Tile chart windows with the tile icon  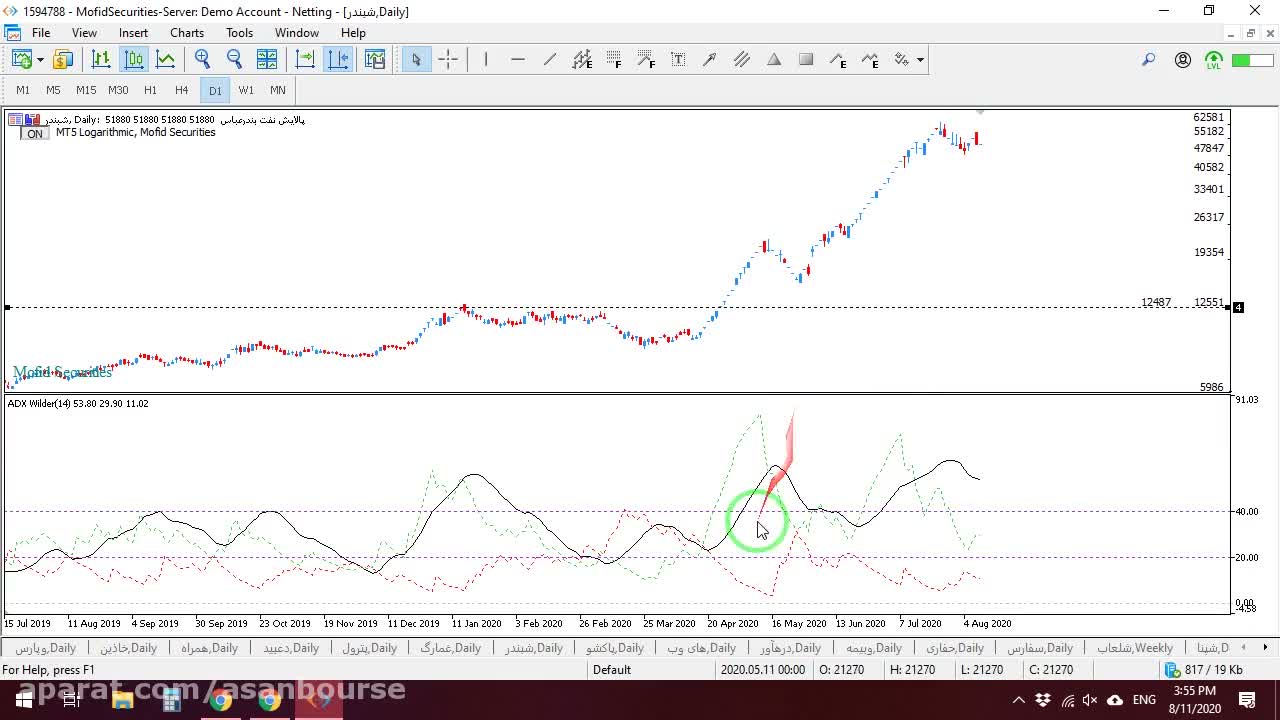click(x=267, y=60)
